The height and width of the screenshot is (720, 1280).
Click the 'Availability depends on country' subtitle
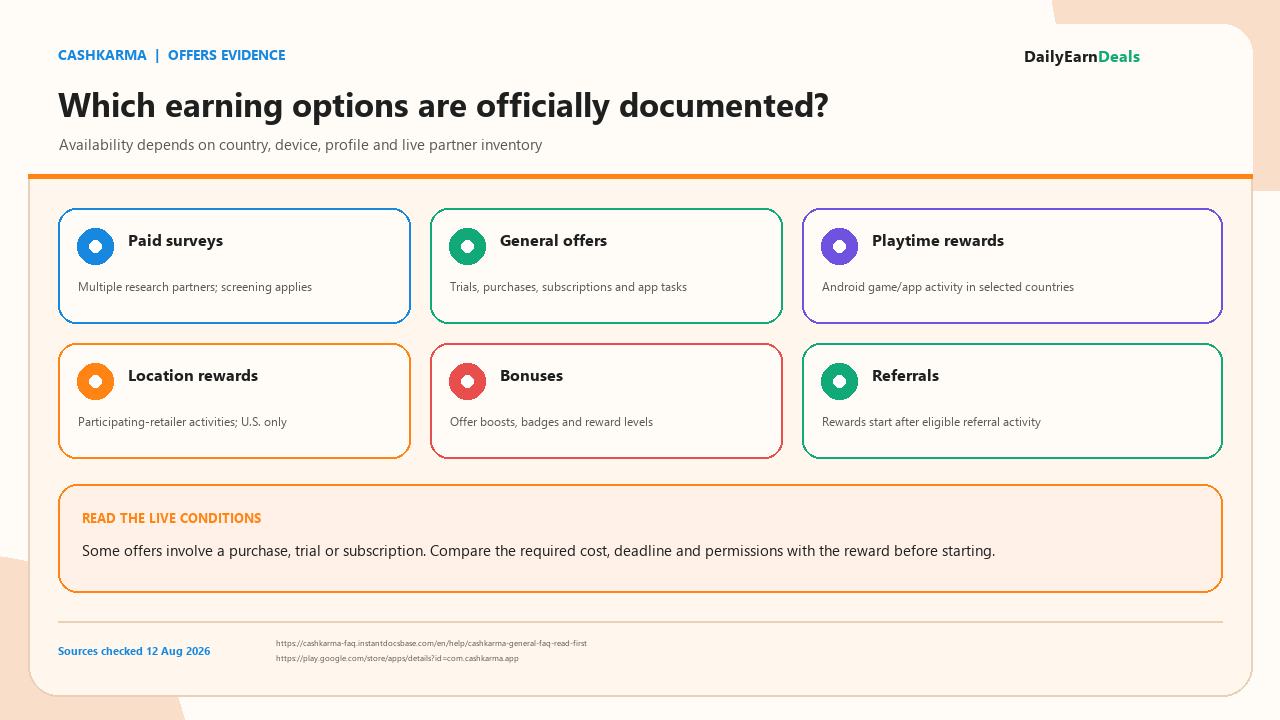pyautogui.click(x=300, y=145)
